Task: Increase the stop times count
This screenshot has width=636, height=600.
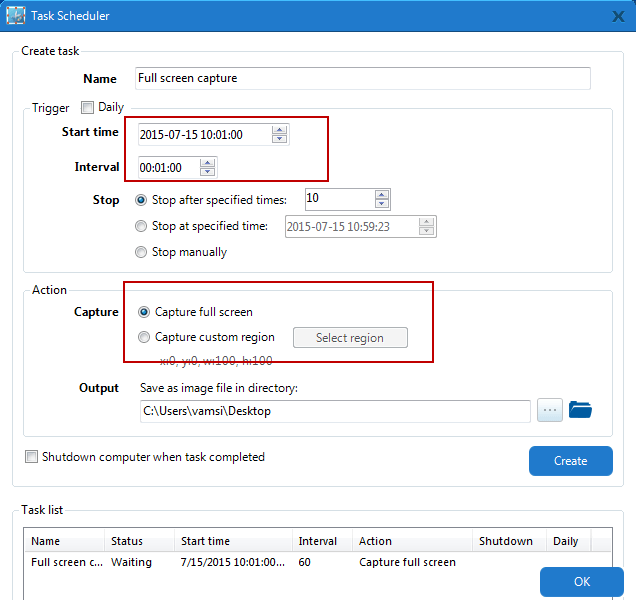Action: coord(382,195)
